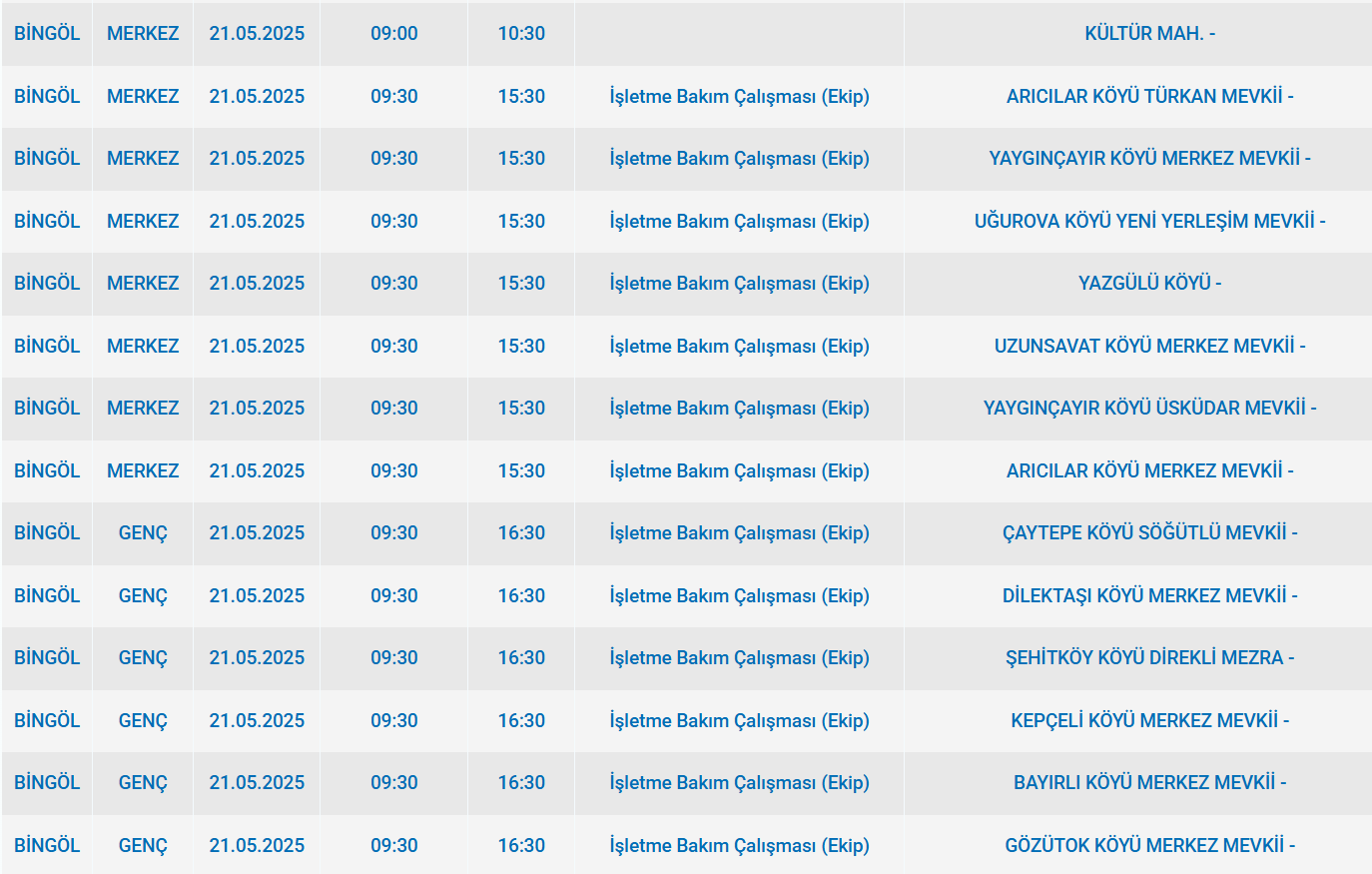
Task: Click ŞEHİTKÖY KÖYÜ DİREKLİ MEZRA location
Action: click(x=1149, y=658)
